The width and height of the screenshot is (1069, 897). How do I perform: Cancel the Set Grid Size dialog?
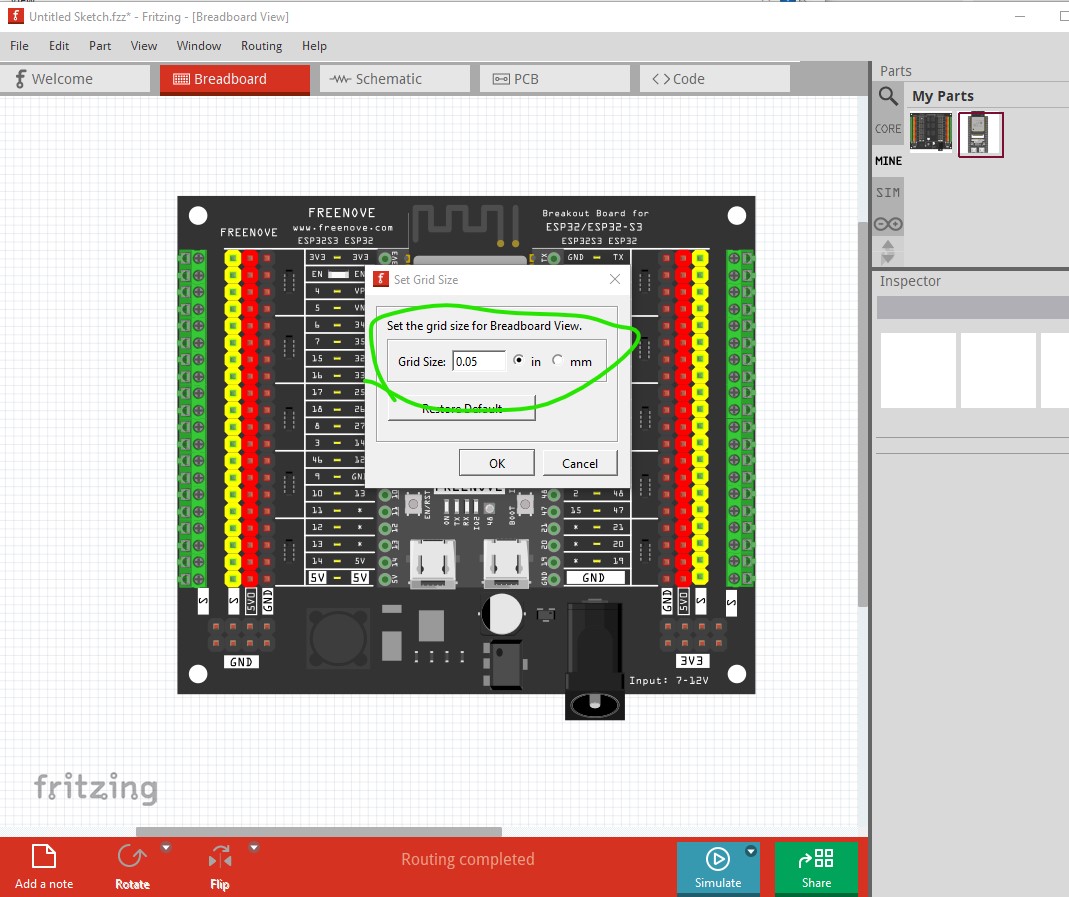[579, 463]
